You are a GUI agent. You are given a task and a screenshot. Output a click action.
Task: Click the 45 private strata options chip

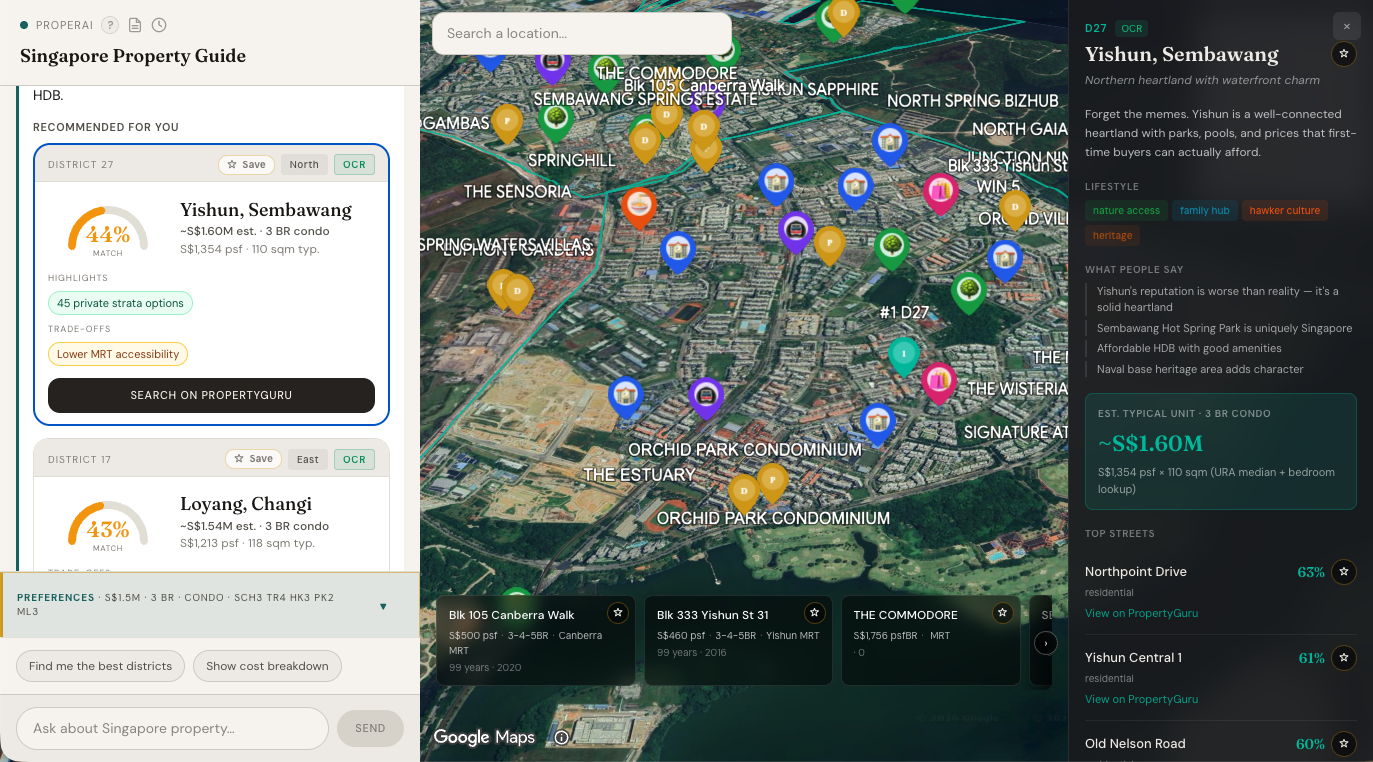point(120,303)
